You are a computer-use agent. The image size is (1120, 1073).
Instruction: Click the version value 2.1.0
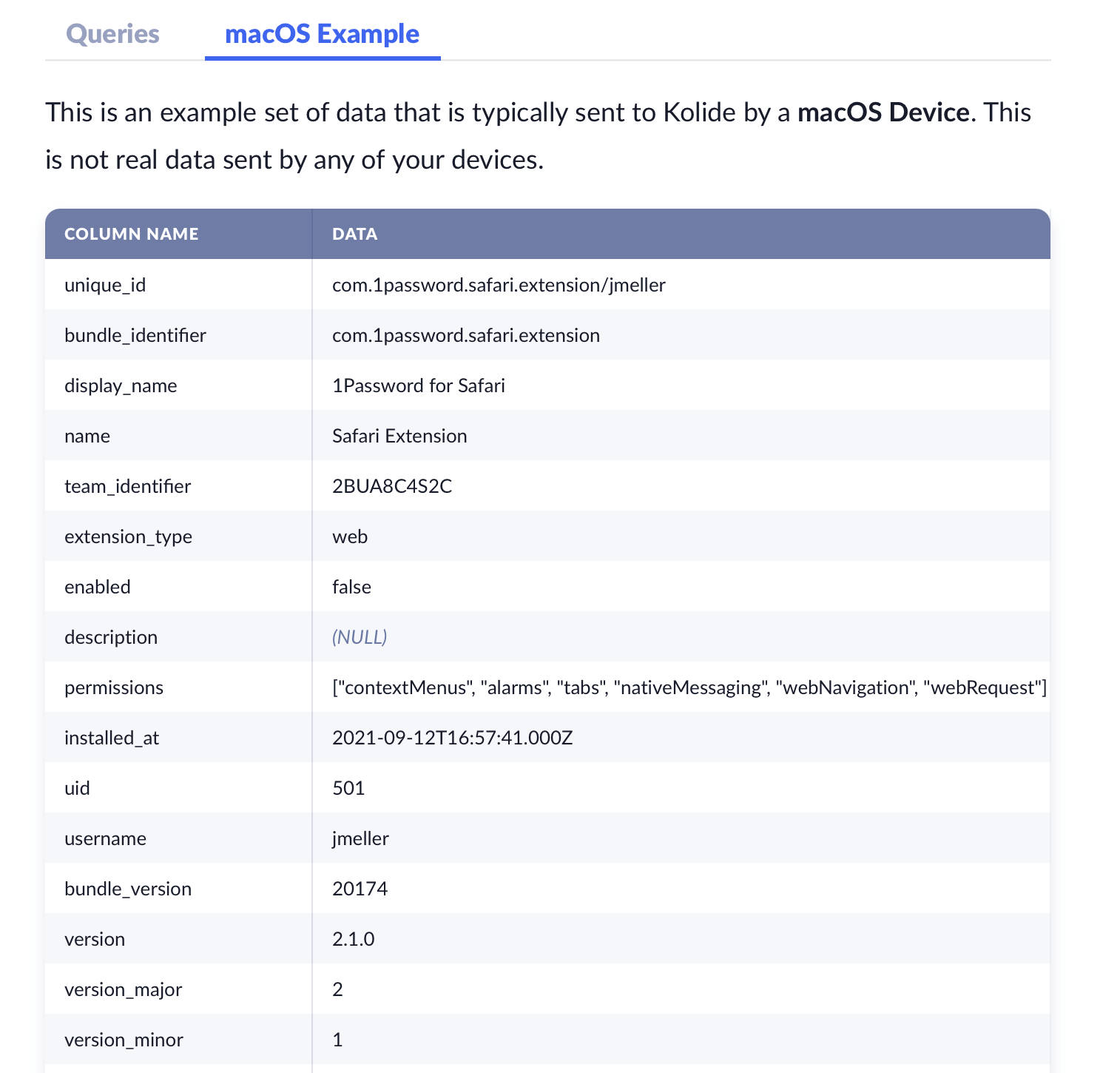coord(353,939)
